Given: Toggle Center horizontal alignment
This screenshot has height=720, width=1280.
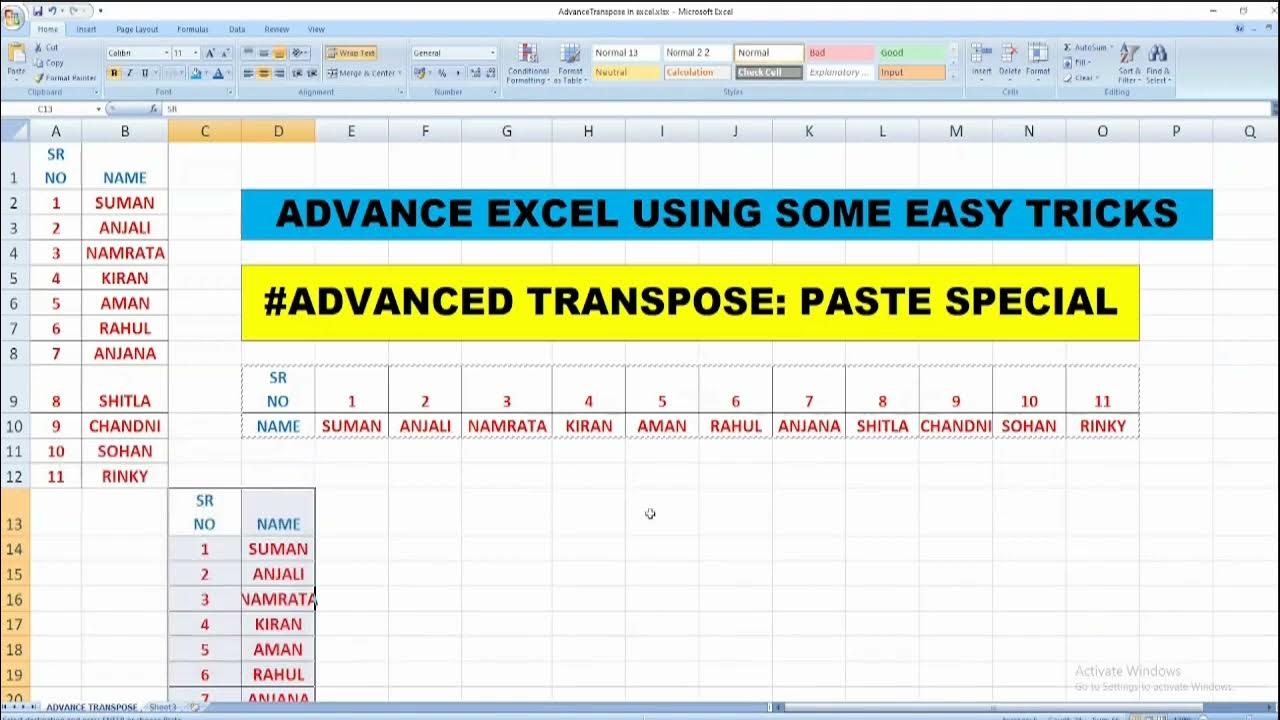Looking at the screenshot, I should tap(264, 73).
